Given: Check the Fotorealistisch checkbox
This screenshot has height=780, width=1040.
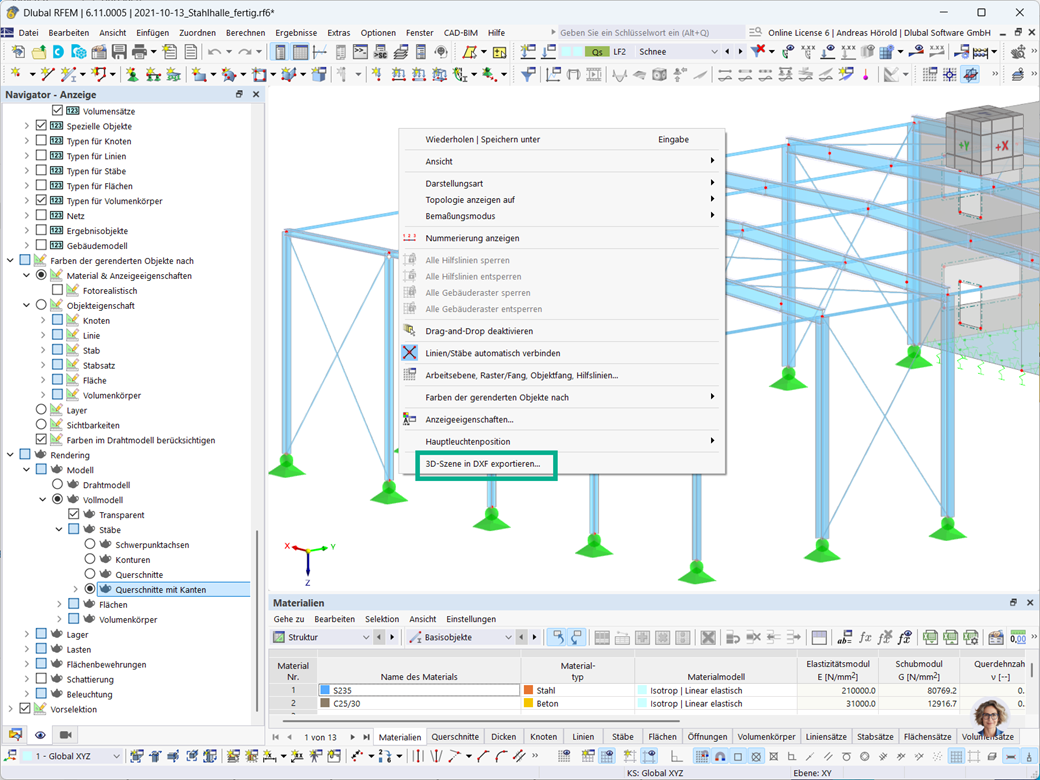Looking at the screenshot, I should (x=57, y=290).
